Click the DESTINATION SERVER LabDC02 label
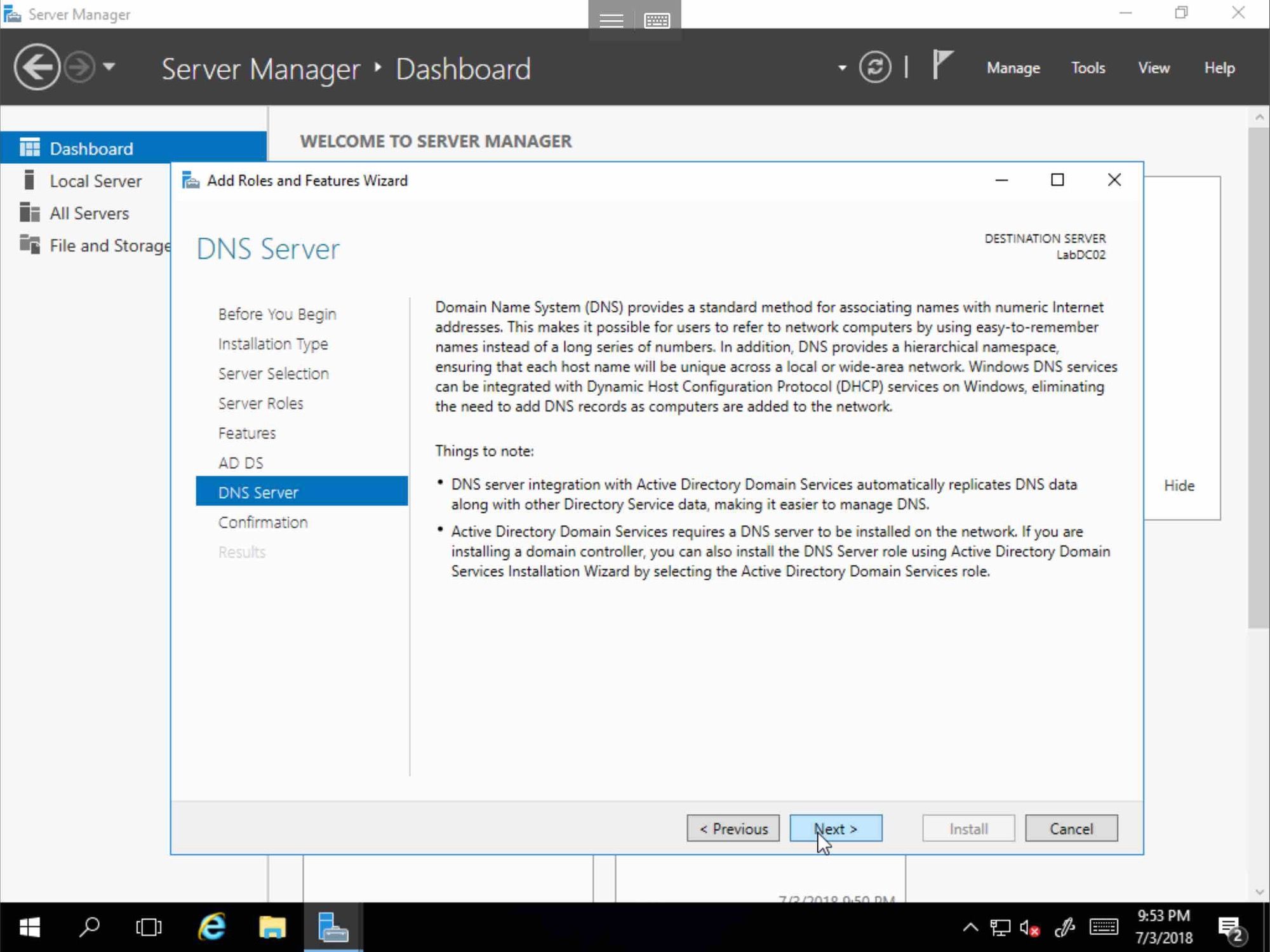The height and width of the screenshot is (952, 1270). (1045, 246)
